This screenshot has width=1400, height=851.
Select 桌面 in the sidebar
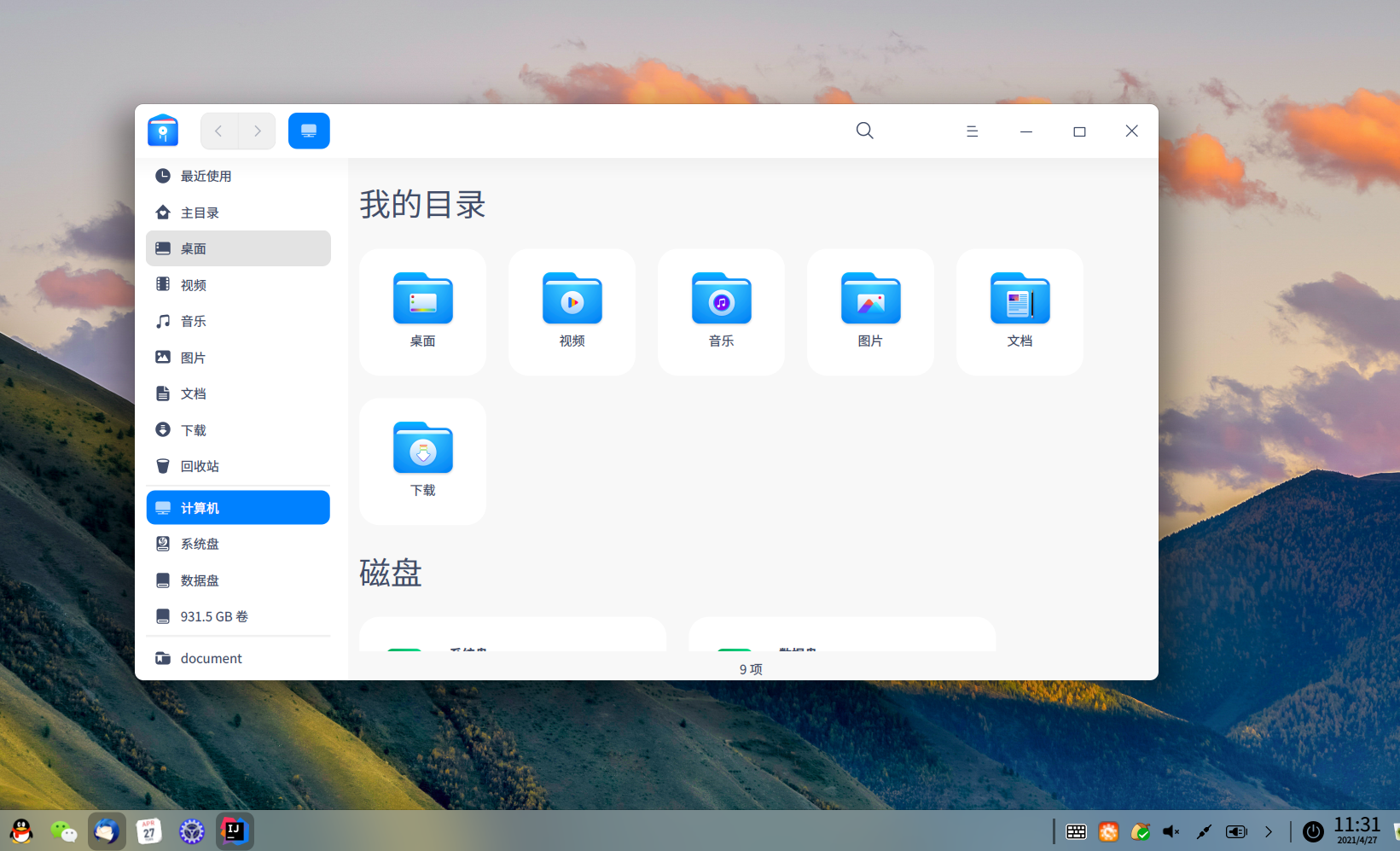pos(238,248)
